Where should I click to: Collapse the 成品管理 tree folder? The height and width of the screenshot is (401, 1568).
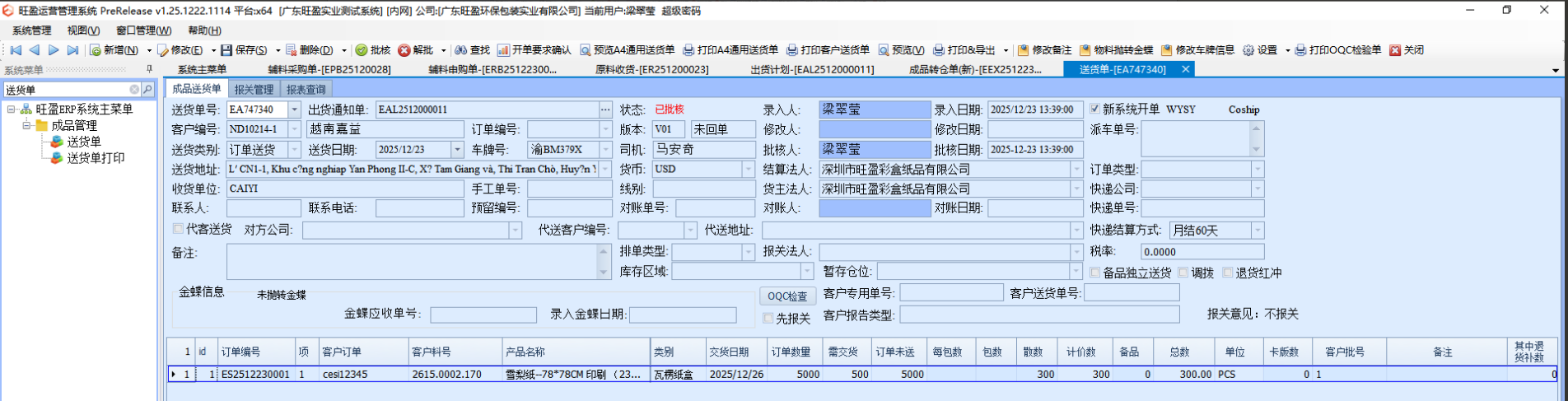(26, 126)
